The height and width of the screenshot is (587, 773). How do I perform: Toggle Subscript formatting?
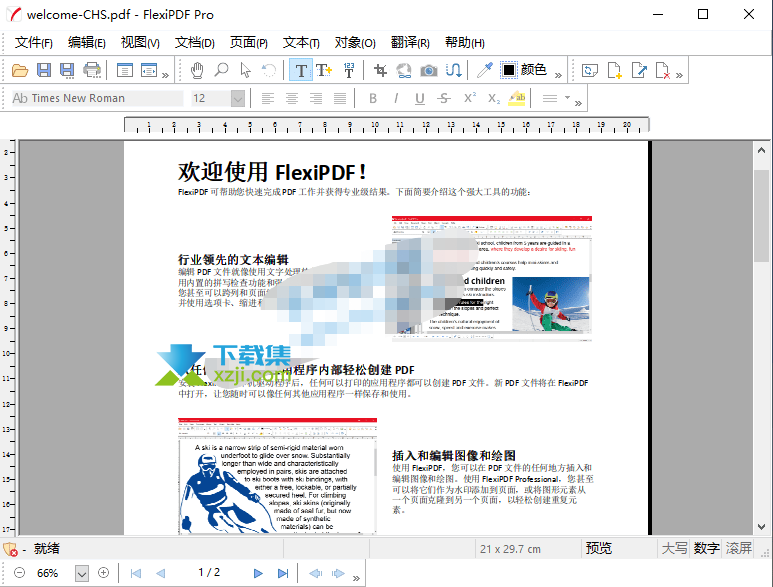[493, 99]
